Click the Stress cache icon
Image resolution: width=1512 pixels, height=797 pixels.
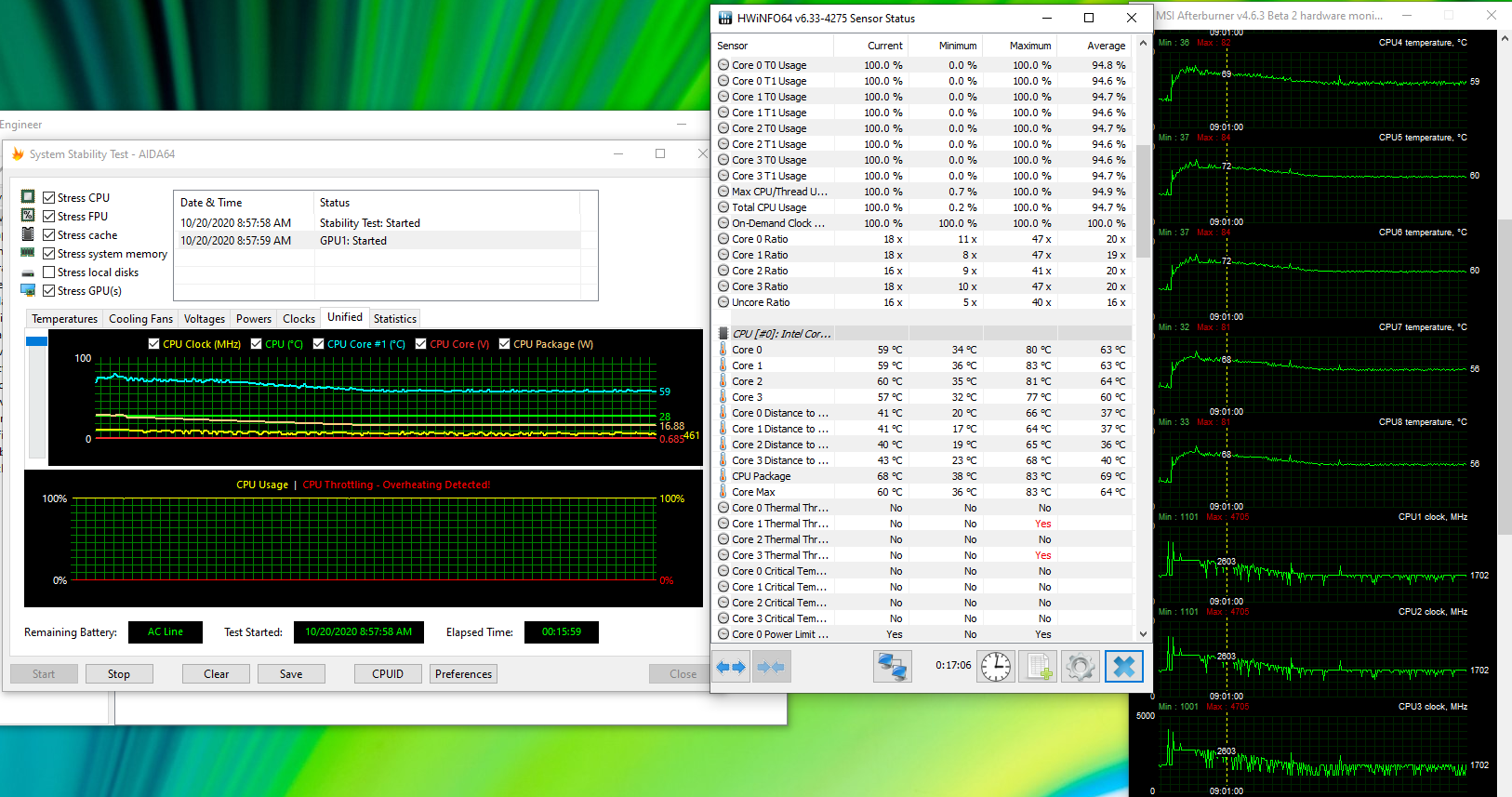coord(28,234)
